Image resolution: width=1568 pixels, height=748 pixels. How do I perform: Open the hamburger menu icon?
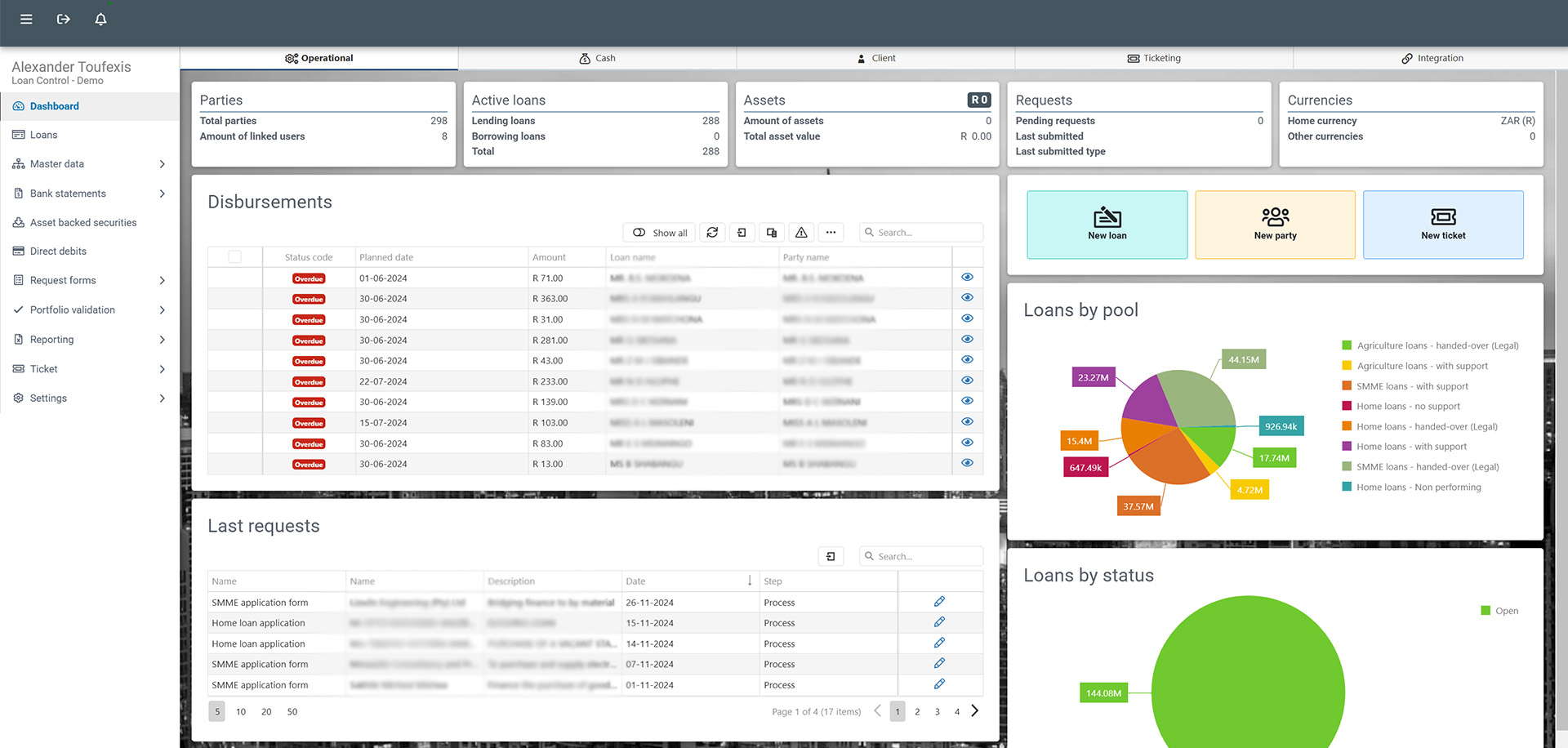[x=26, y=19]
